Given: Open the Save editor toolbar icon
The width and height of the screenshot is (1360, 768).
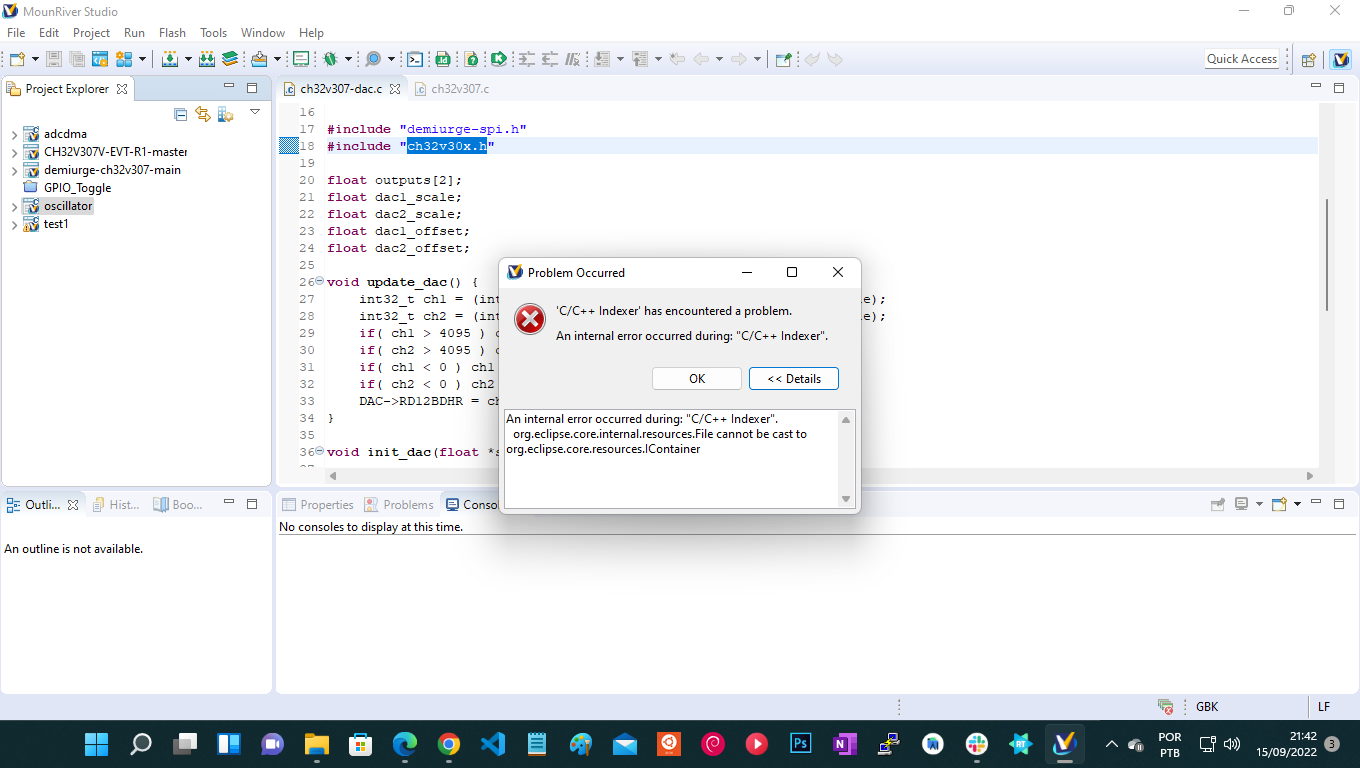Looking at the screenshot, I should (53, 59).
